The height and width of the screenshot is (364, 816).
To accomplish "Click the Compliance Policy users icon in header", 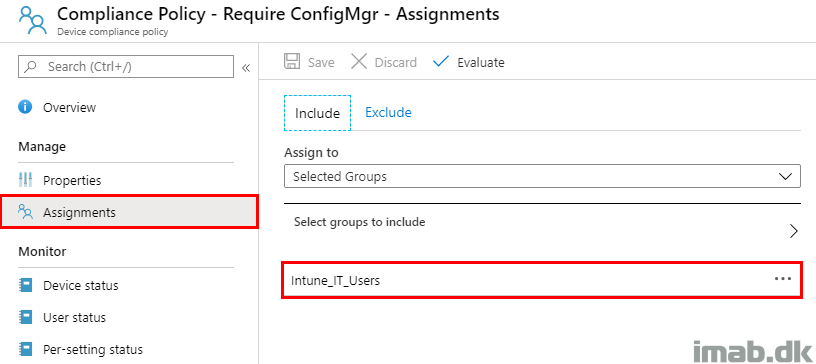I will click(x=32, y=21).
